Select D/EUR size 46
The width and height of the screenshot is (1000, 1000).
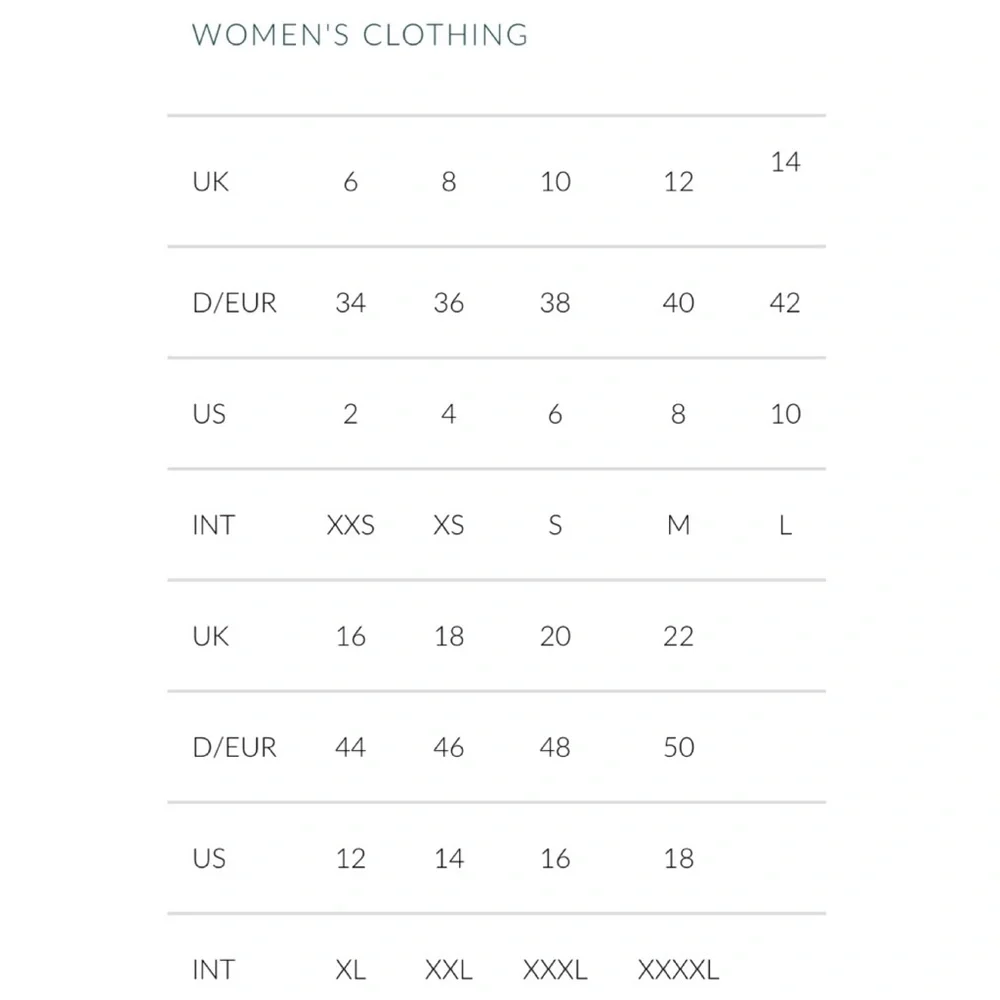(449, 747)
